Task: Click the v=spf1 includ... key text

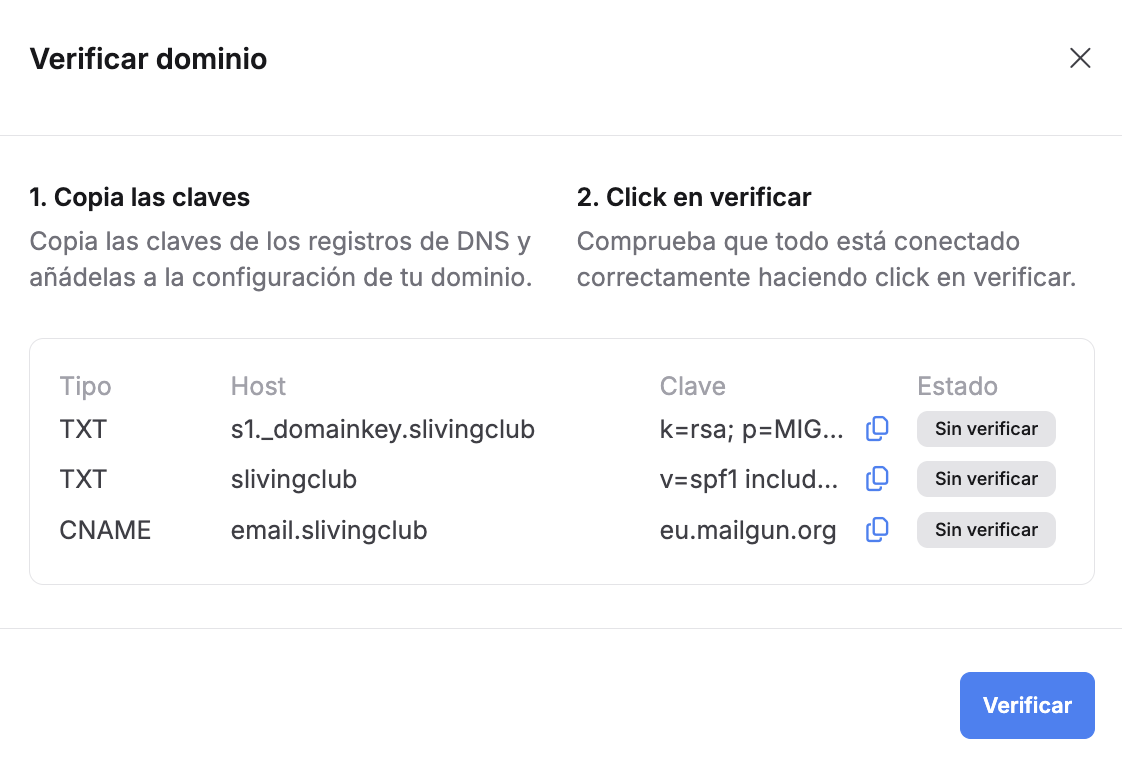Action: coord(748,479)
